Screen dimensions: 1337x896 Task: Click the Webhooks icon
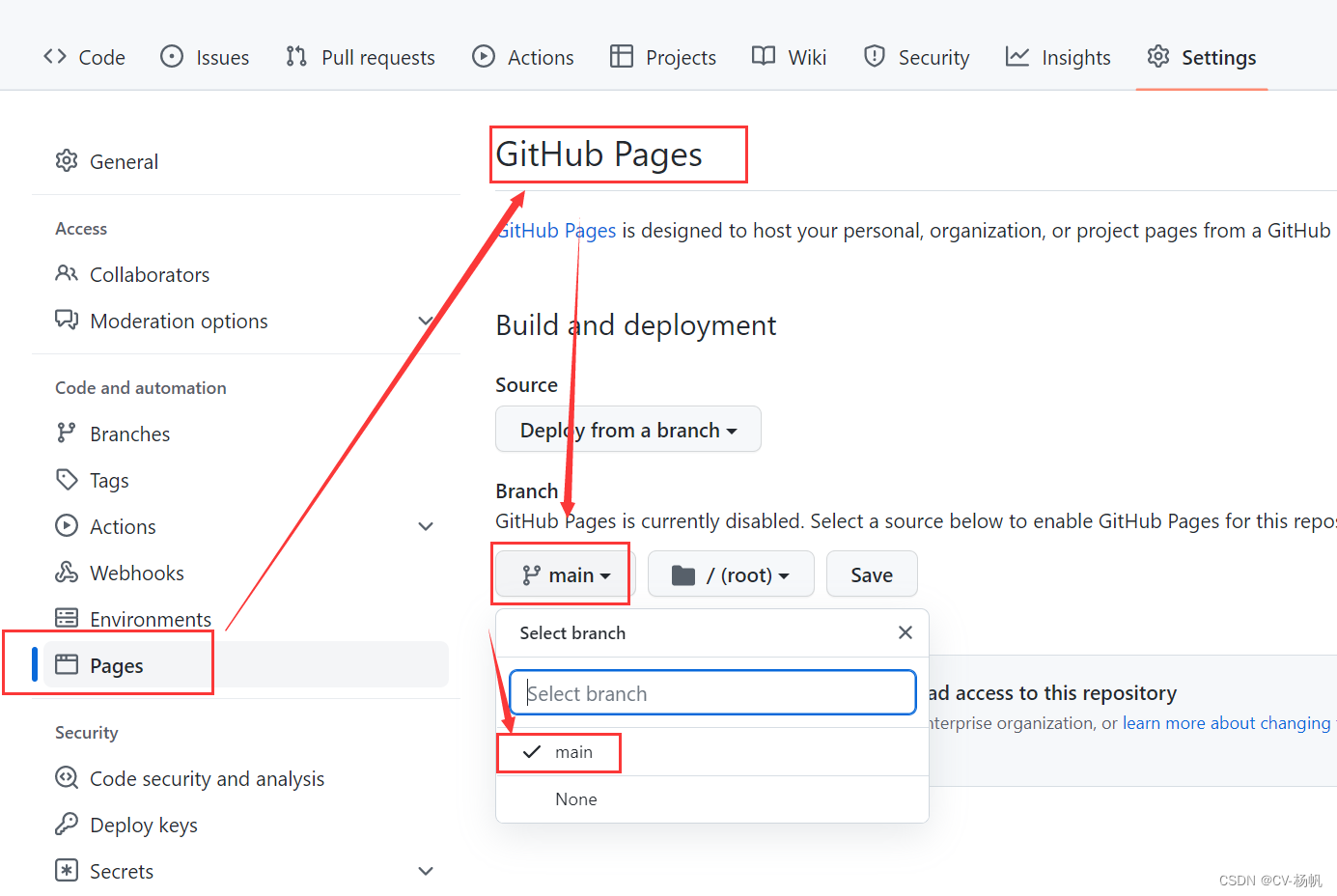point(67,573)
